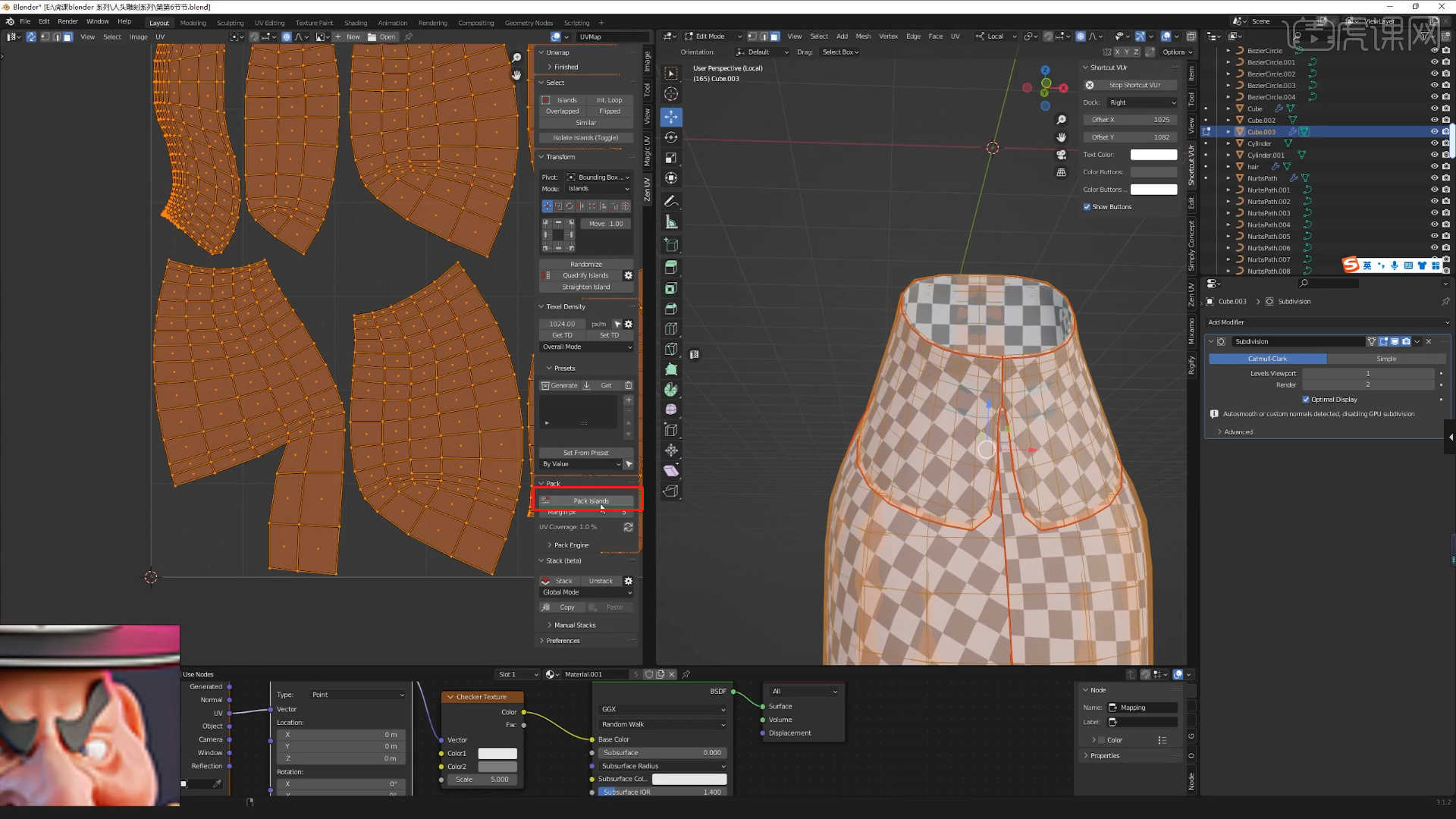Open the Render menu in the top bar
The image size is (1456, 819).
pos(67,21)
